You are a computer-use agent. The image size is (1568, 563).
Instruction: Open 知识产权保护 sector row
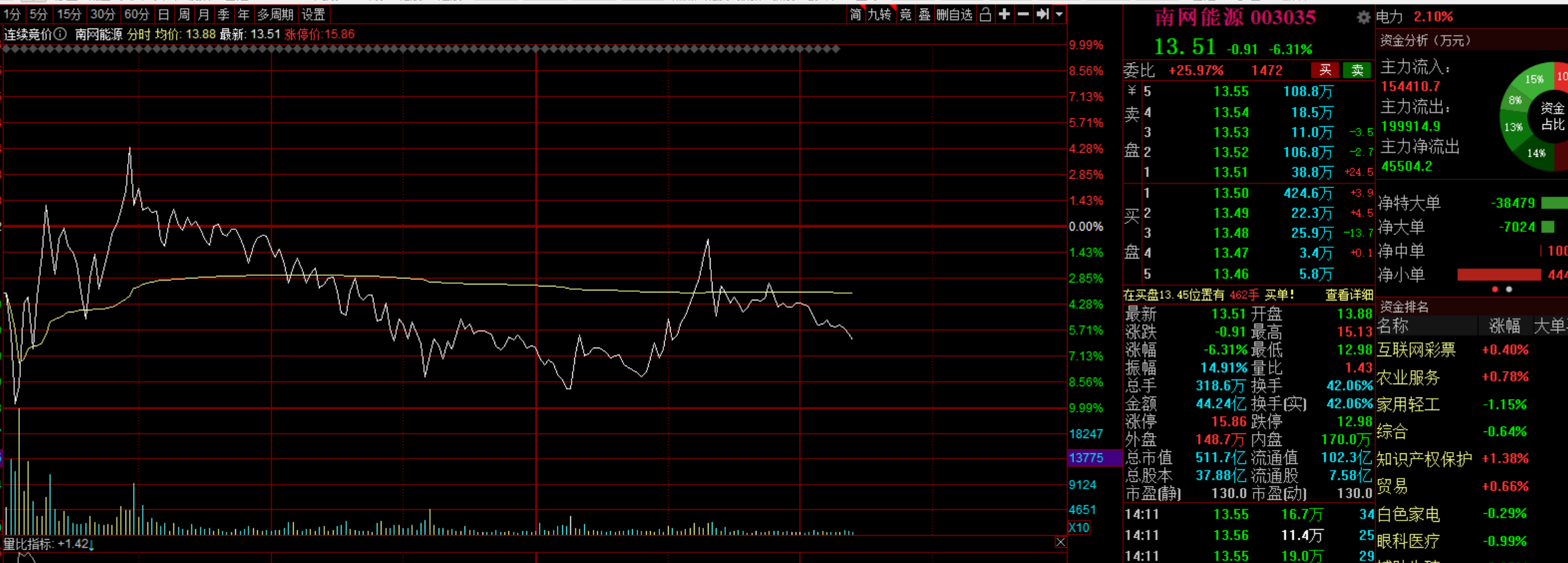tap(1472, 459)
